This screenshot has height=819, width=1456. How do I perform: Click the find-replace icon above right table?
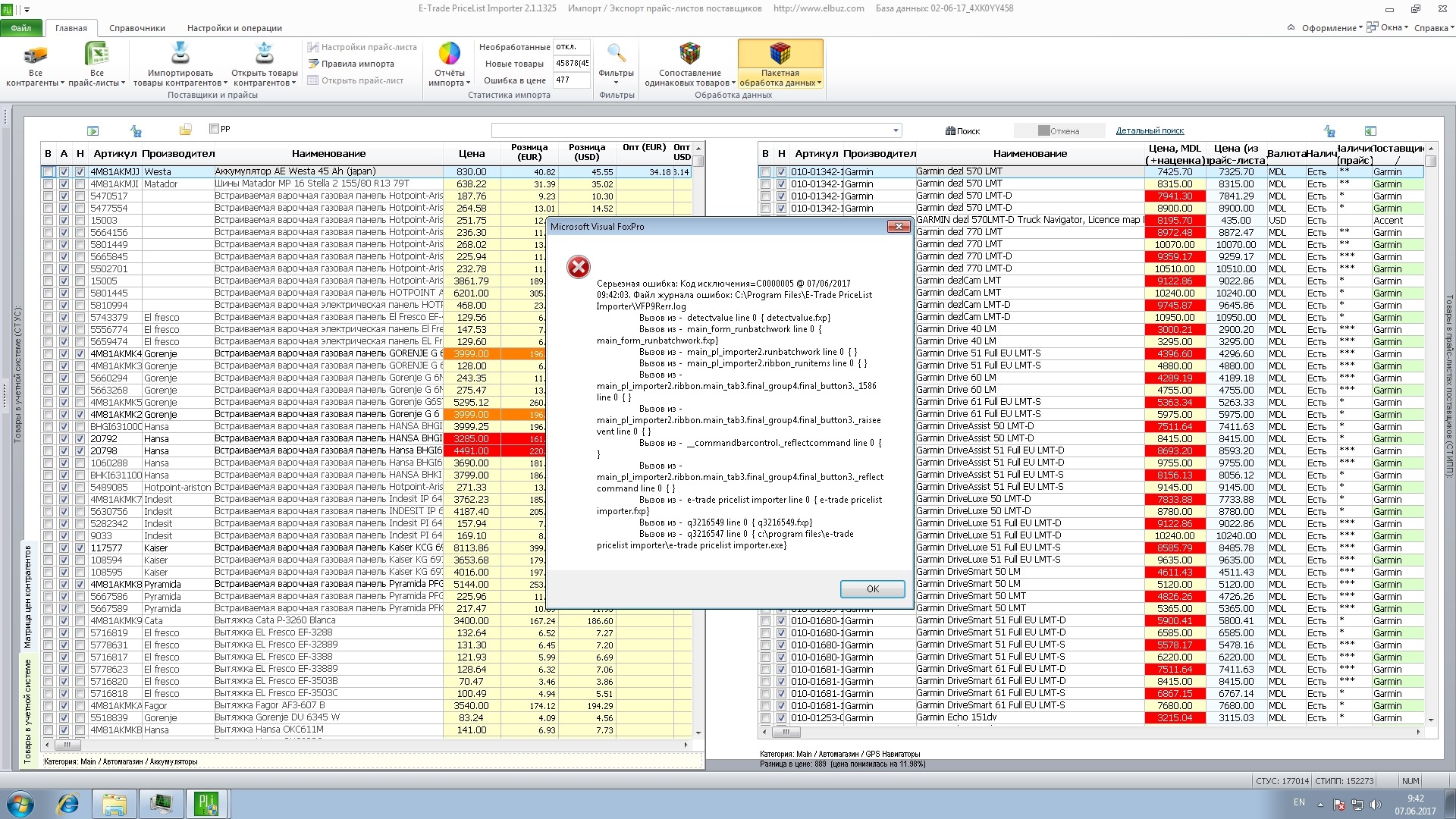point(1329,130)
